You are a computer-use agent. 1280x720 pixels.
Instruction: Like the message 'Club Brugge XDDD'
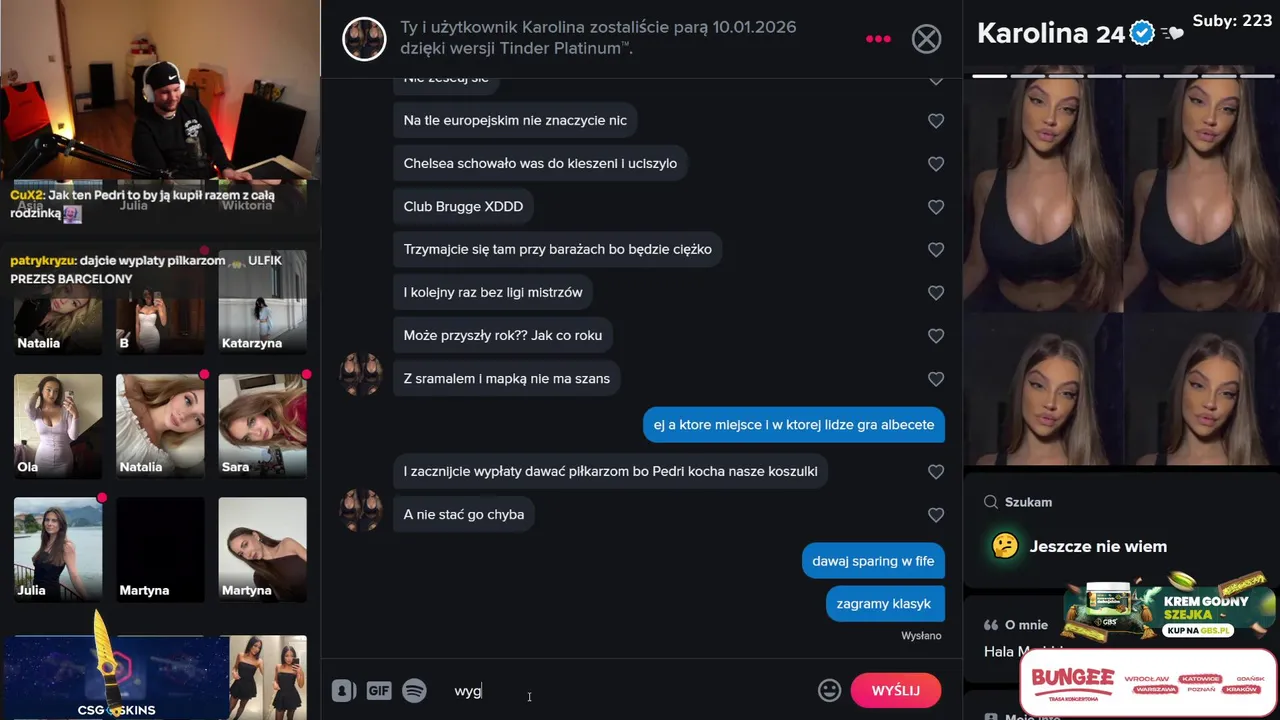point(936,207)
